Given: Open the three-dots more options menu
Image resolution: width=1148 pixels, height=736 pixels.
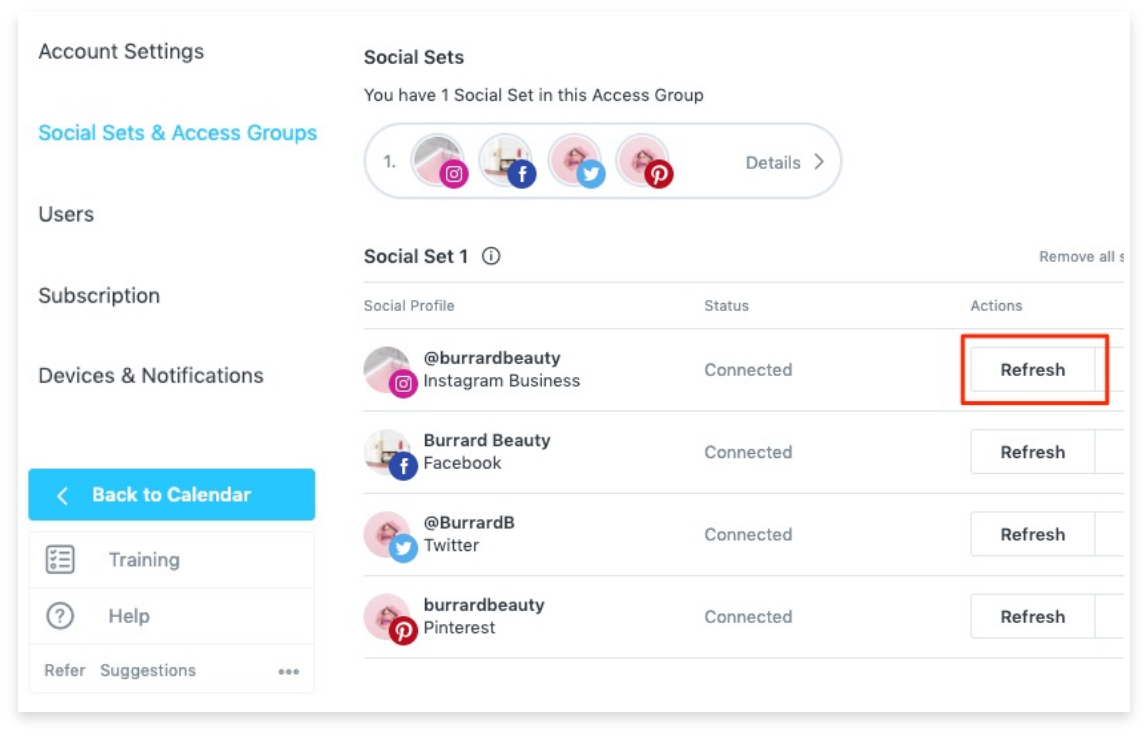Looking at the screenshot, I should coord(288,672).
